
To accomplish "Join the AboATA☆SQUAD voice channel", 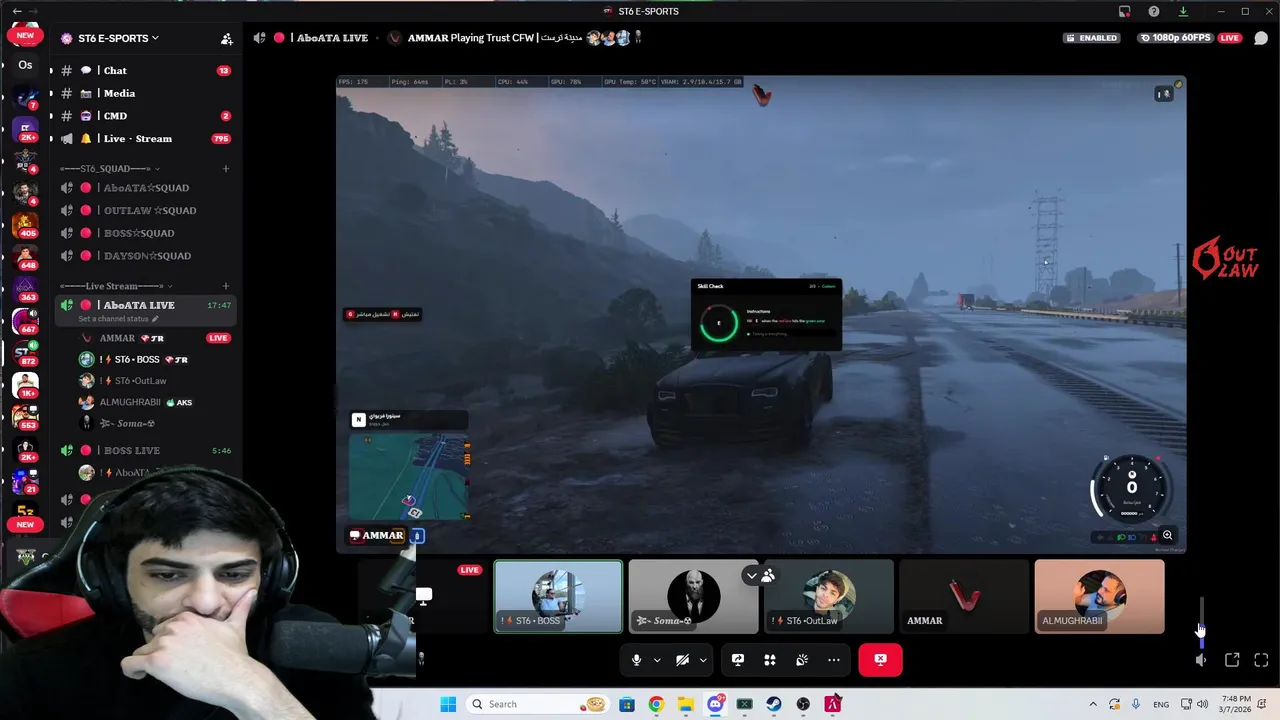I will [x=147, y=188].
